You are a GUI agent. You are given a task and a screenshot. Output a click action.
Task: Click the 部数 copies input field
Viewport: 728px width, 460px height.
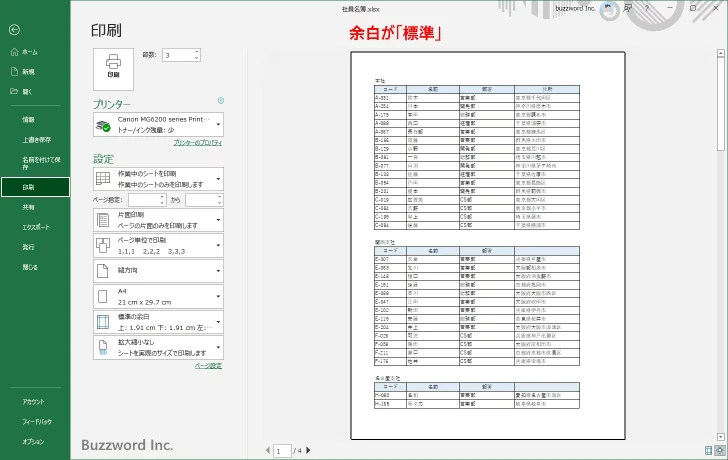(178, 55)
